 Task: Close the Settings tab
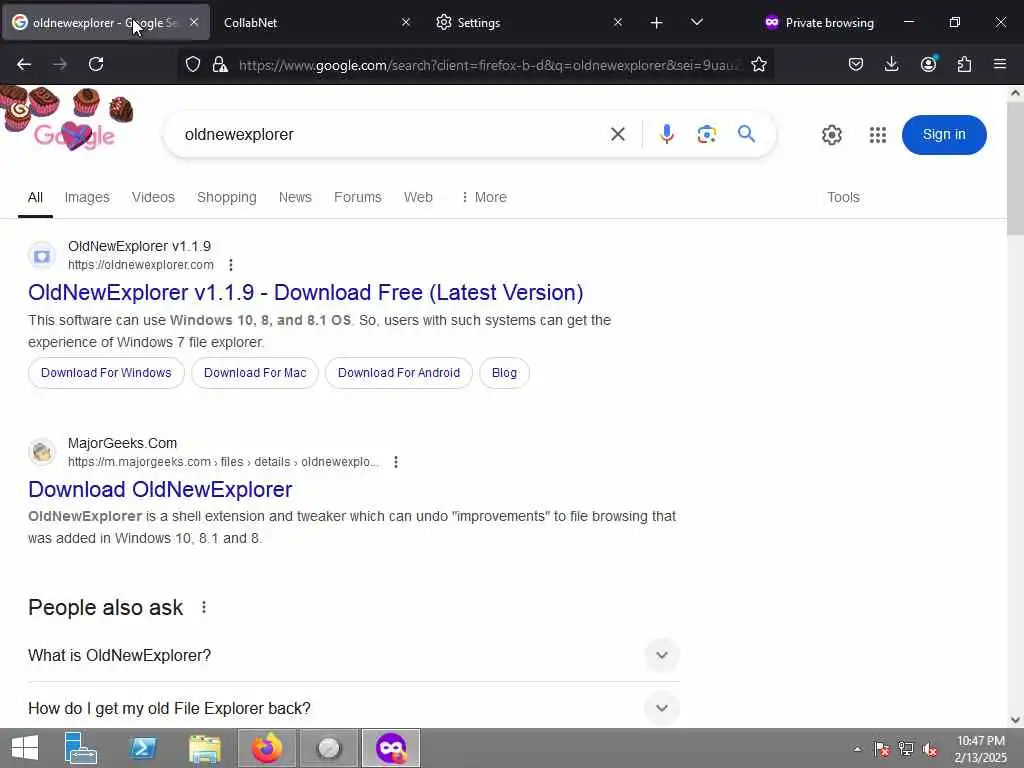click(618, 23)
